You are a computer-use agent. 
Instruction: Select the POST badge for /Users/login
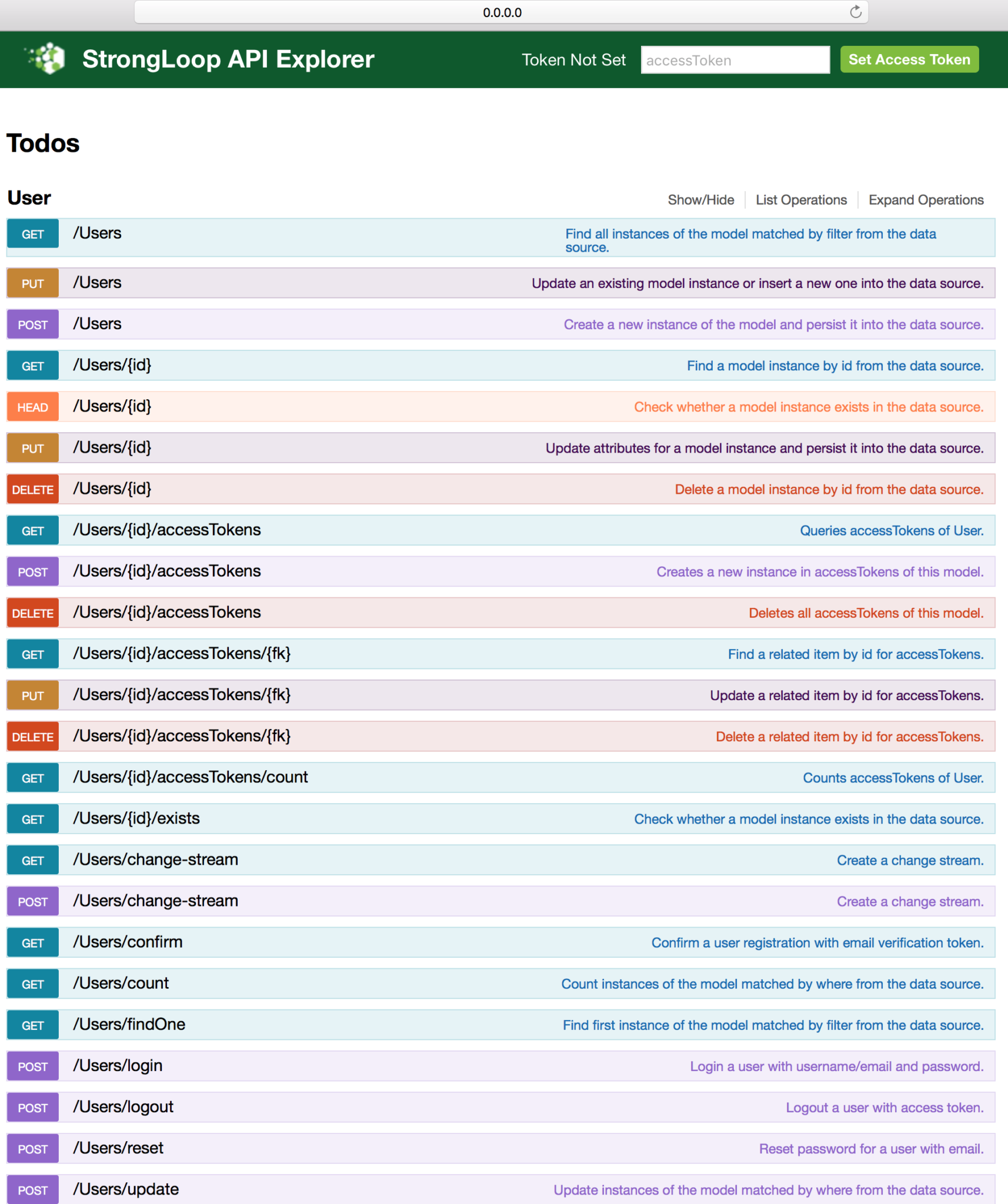pyautogui.click(x=32, y=1066)
